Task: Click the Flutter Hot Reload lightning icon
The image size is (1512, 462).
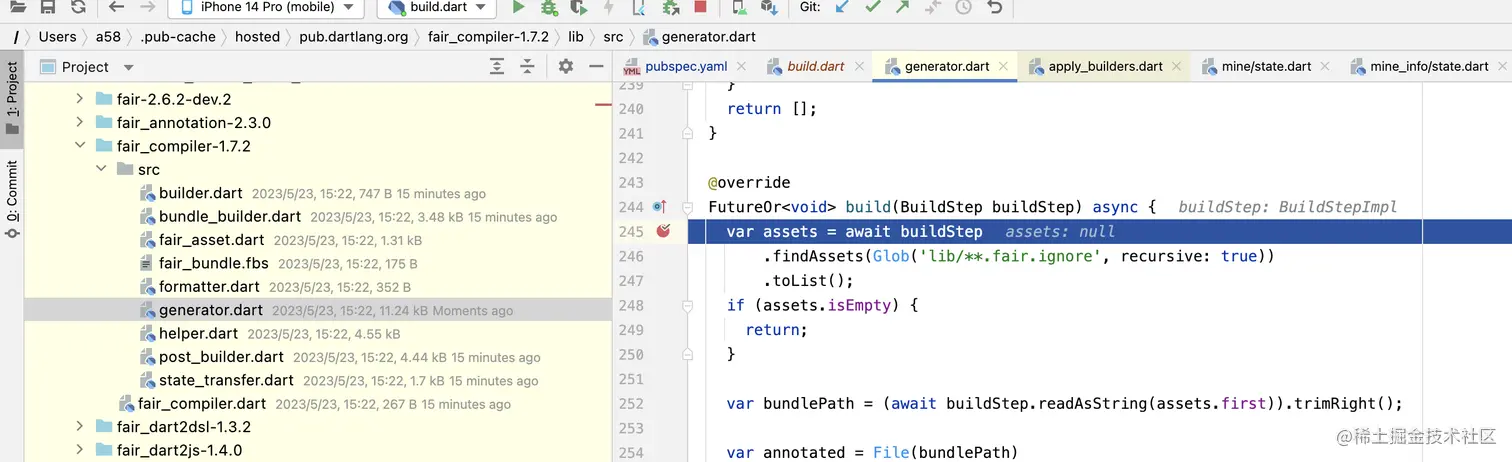Action: coord(609,7)
